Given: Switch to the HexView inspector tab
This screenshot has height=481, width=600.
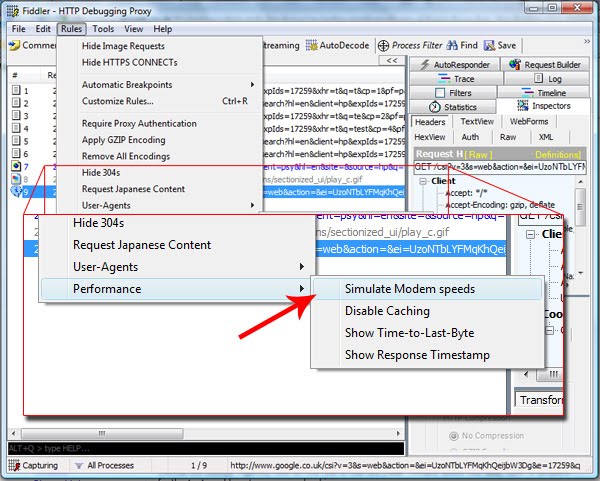Looking at the screenshot, I should (430, 137).
